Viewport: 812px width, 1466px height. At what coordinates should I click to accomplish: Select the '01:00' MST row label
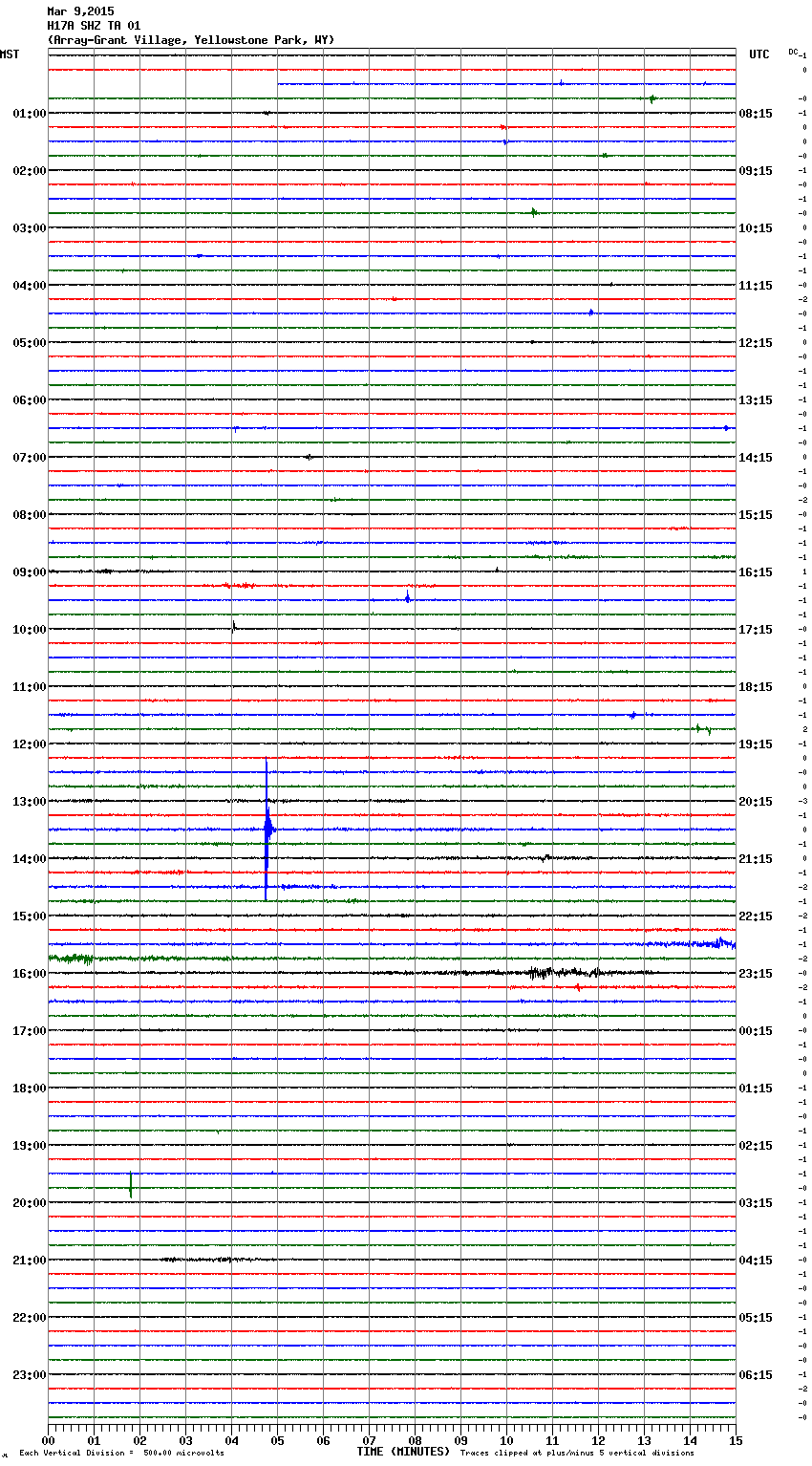coord(30,114)
